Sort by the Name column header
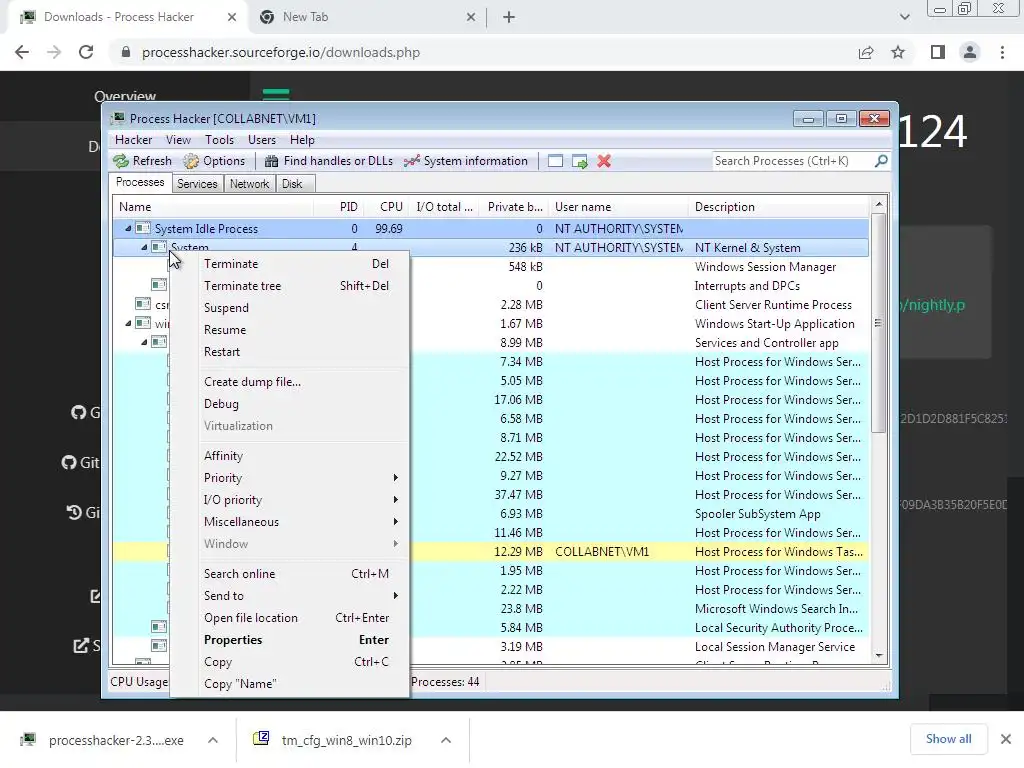This screenshot has width=1024, height=768. pyautogui.click(x=213, y=207)
